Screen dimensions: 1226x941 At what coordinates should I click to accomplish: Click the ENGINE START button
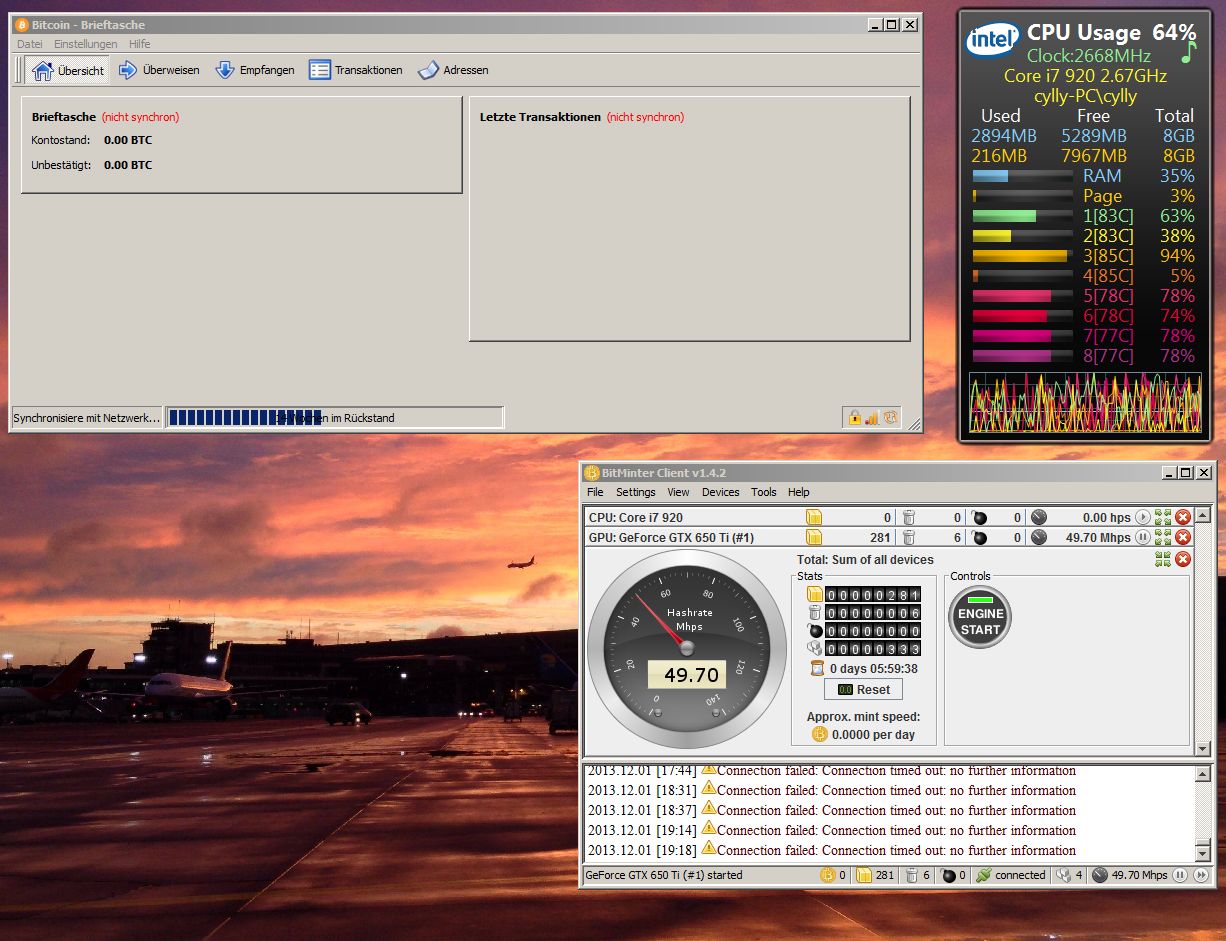(x=980, y=616)
